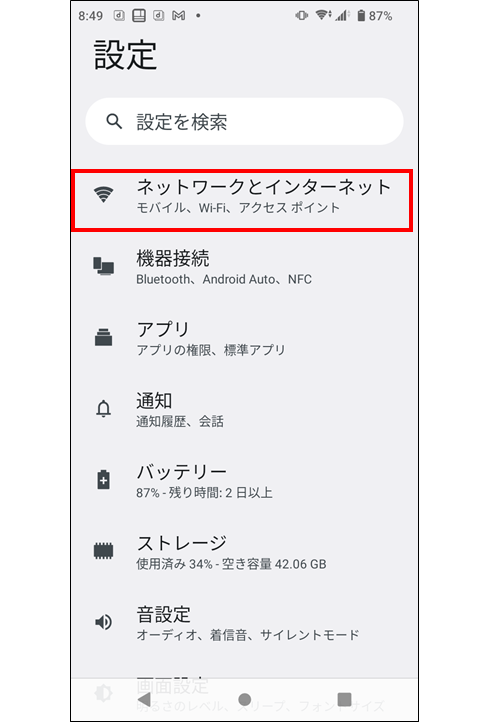This screenshot has height=722, width=496.
Task: Open アプリ settings entry
Action: coord(245,338)
